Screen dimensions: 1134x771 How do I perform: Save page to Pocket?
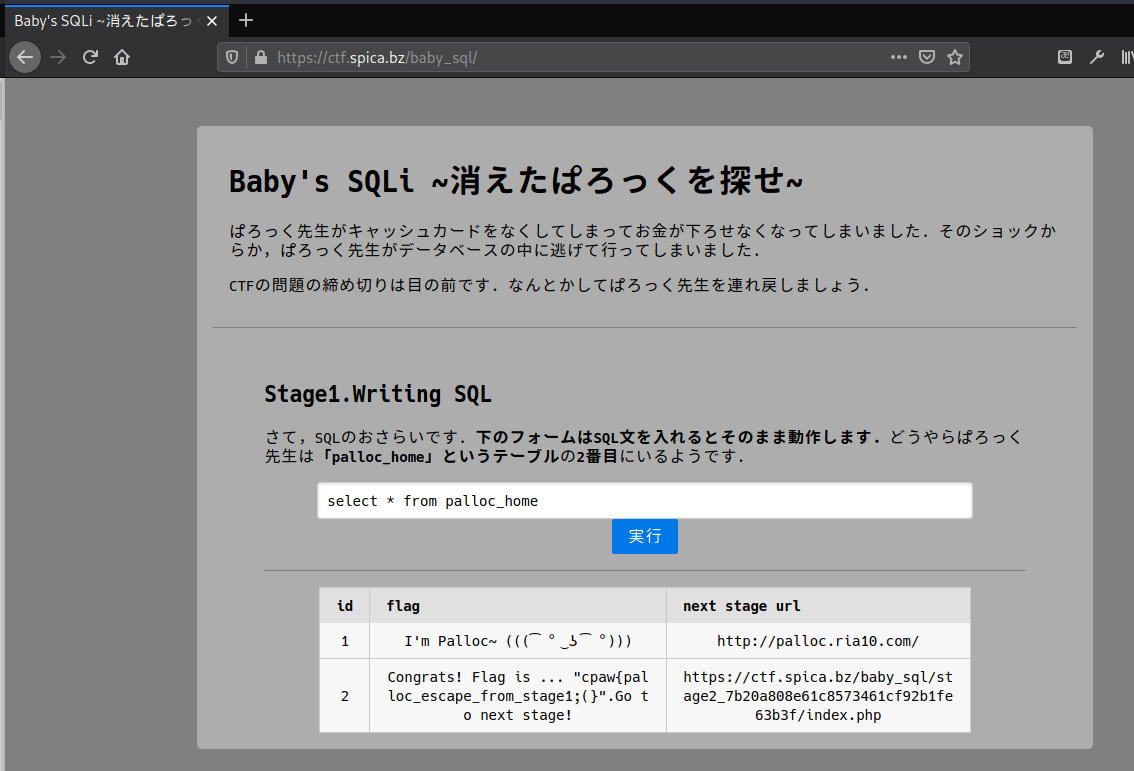click(x=927, y=58)
